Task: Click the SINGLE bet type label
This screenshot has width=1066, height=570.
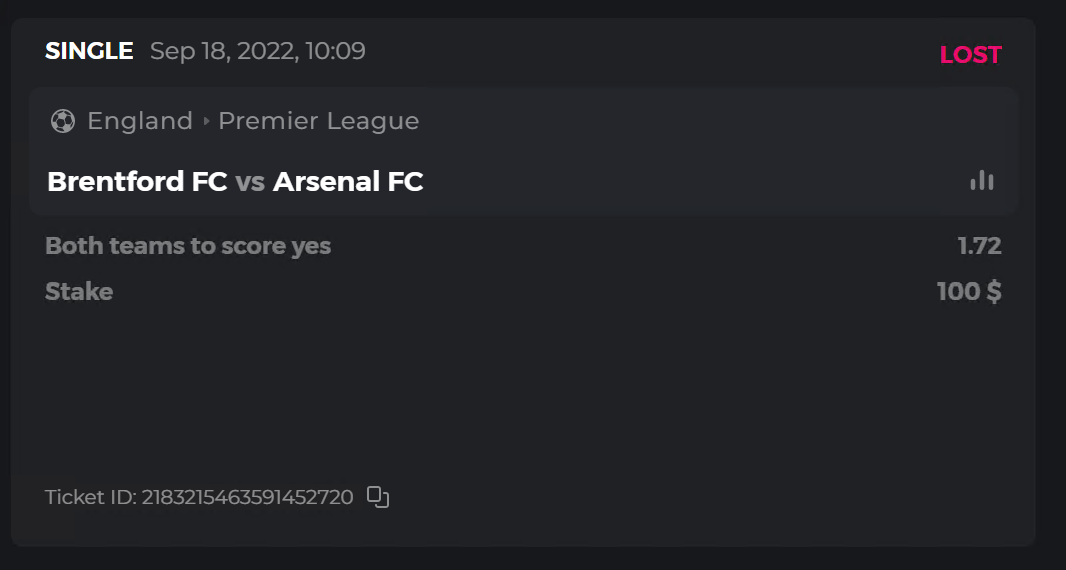Action: [x=89, y=51]
